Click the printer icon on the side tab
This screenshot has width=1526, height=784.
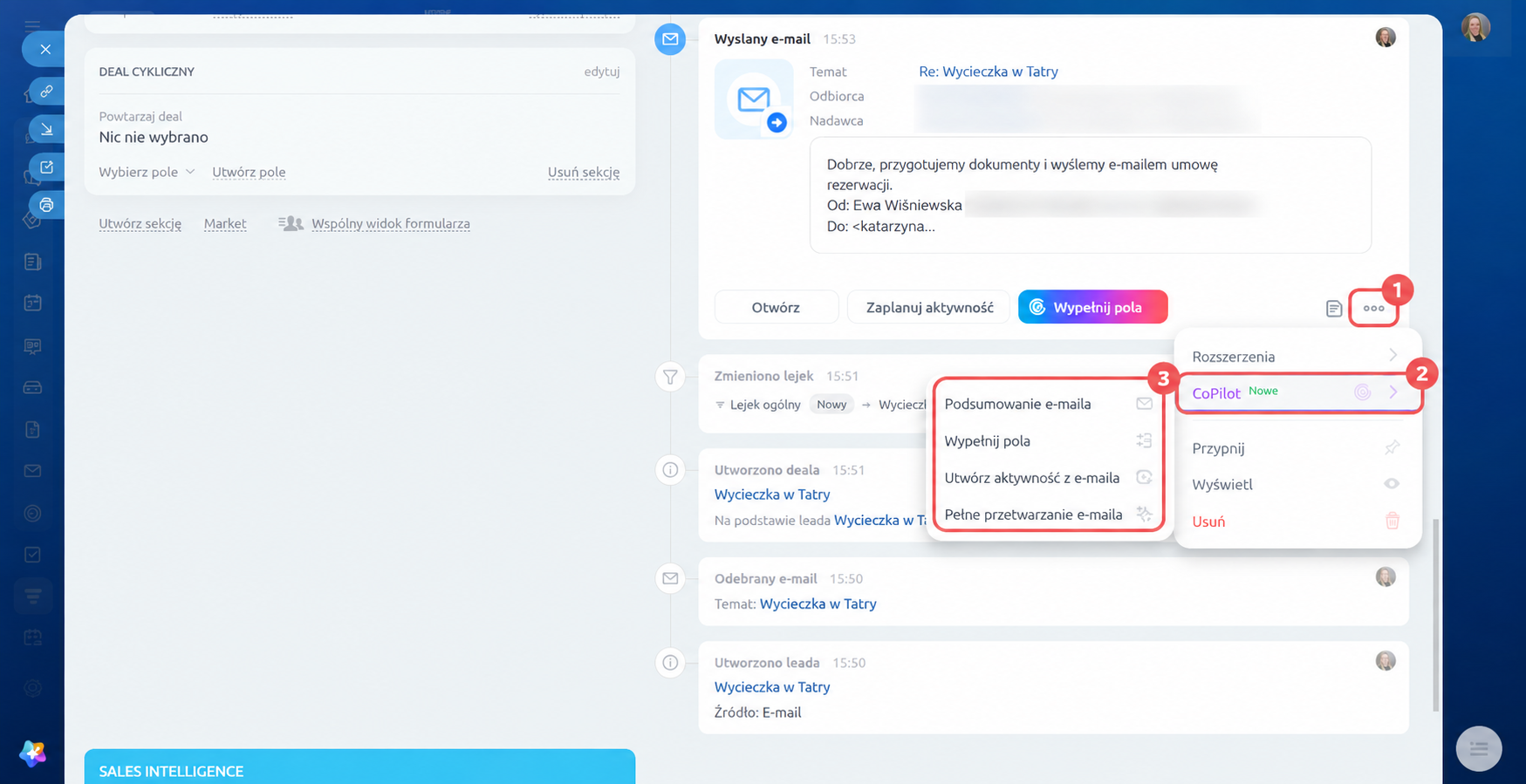click(47, 205)
